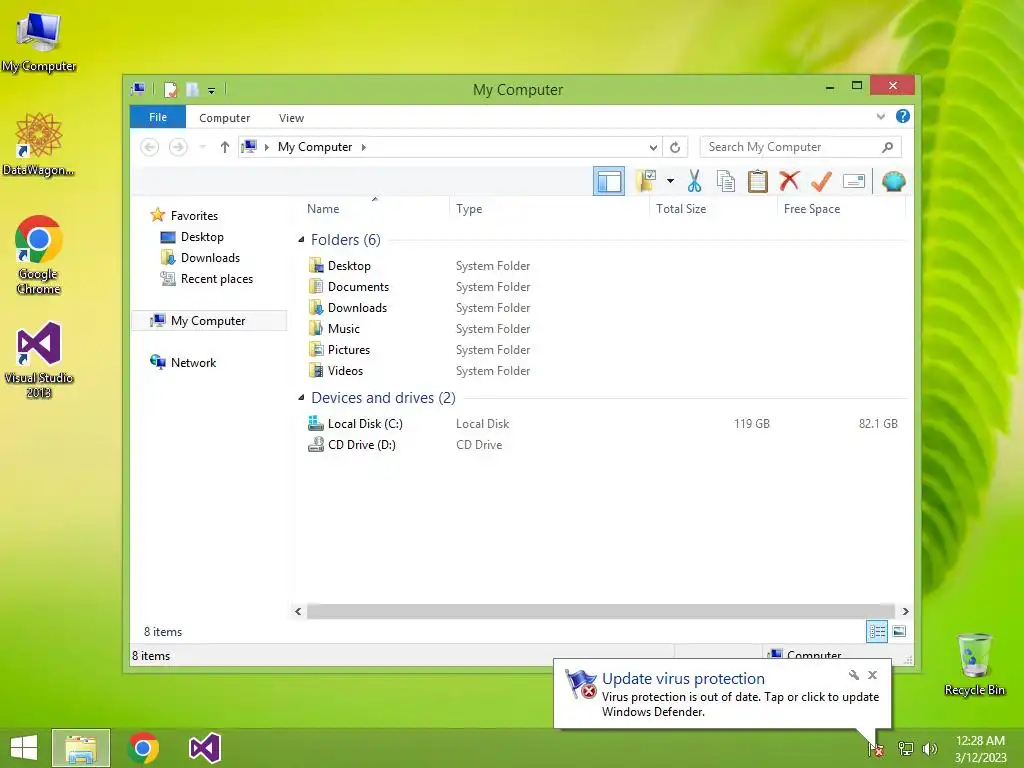Click the Cut scissors toolbar icon
This screenshot has height=768, width=1024.
[x=694, y=182]
